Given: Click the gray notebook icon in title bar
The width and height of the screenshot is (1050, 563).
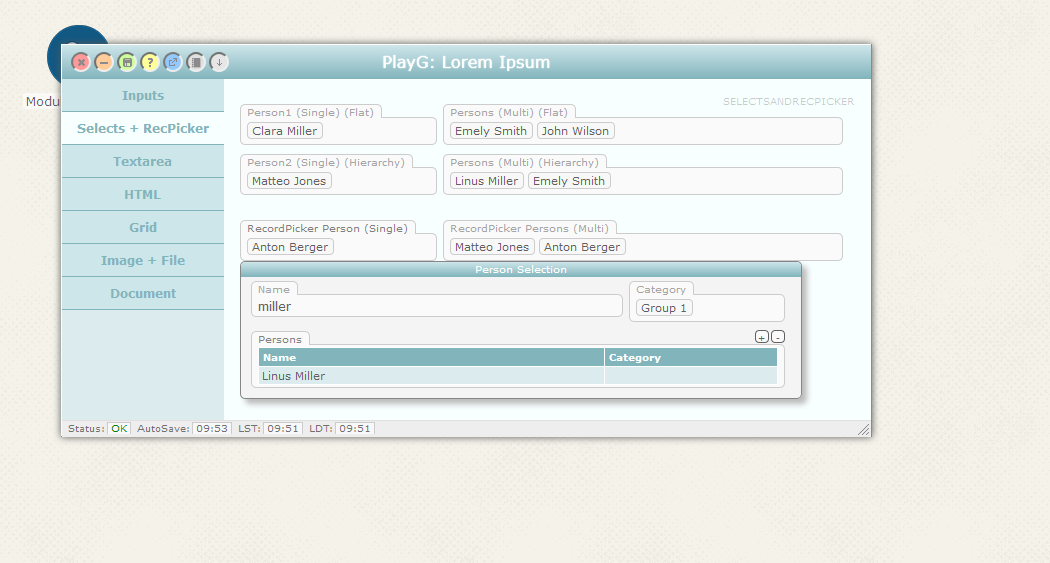Looking at the screenshot, I should 196,62.
